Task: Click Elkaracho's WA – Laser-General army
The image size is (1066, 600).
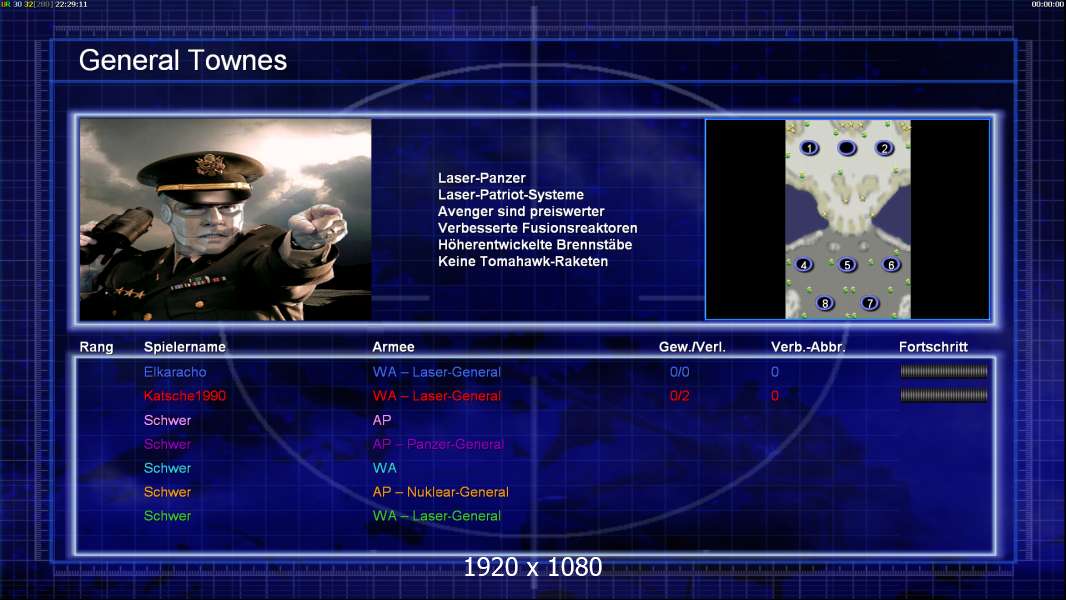Action: [x=436, y=372]
